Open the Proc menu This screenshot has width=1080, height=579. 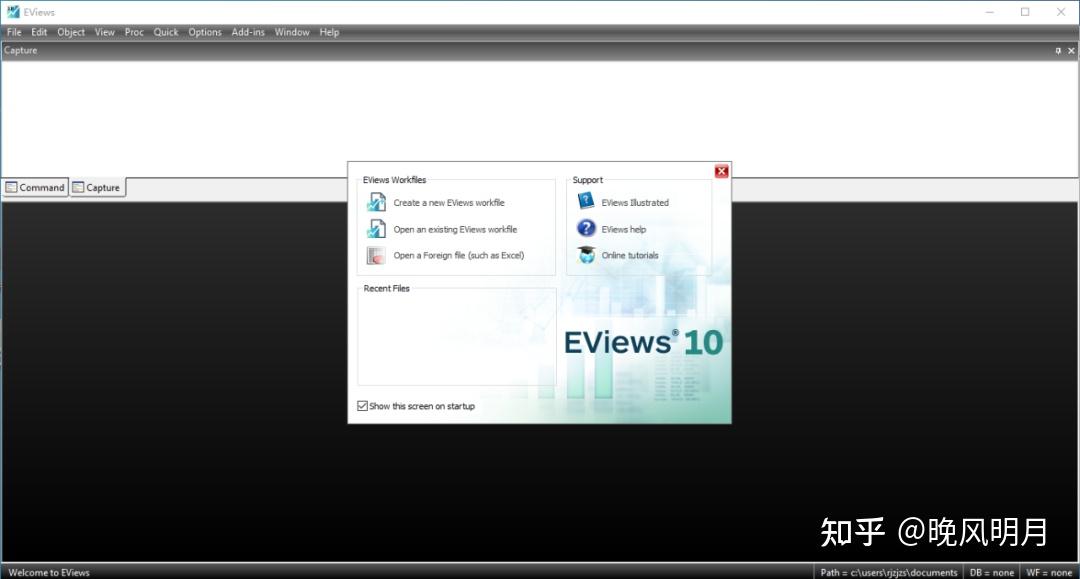(134, 31)
